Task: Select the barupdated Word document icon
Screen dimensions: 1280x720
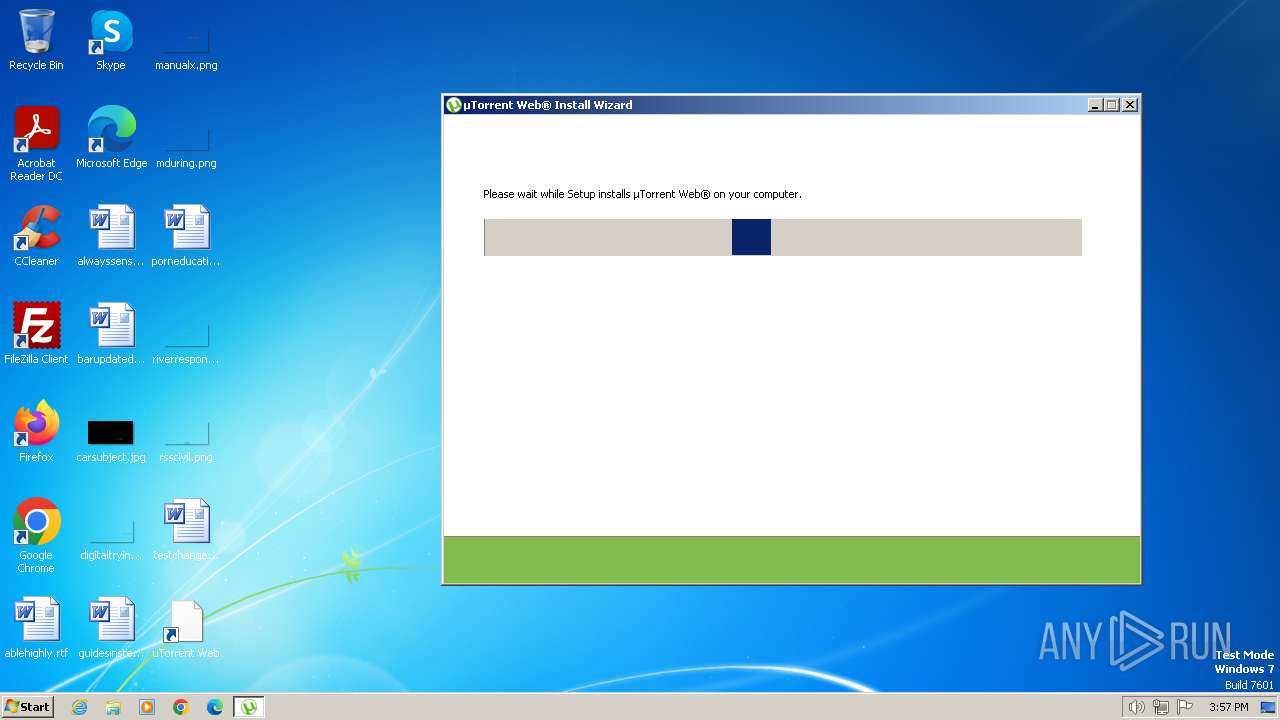Action: (x=111, y=334)
